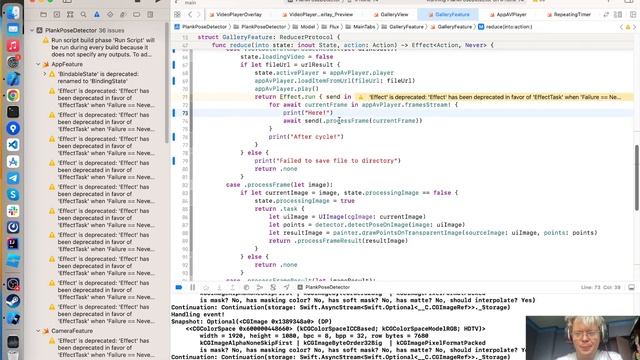Click the previous issue chevron in jump bar
The image size is (640, 360).
(621, 27)
